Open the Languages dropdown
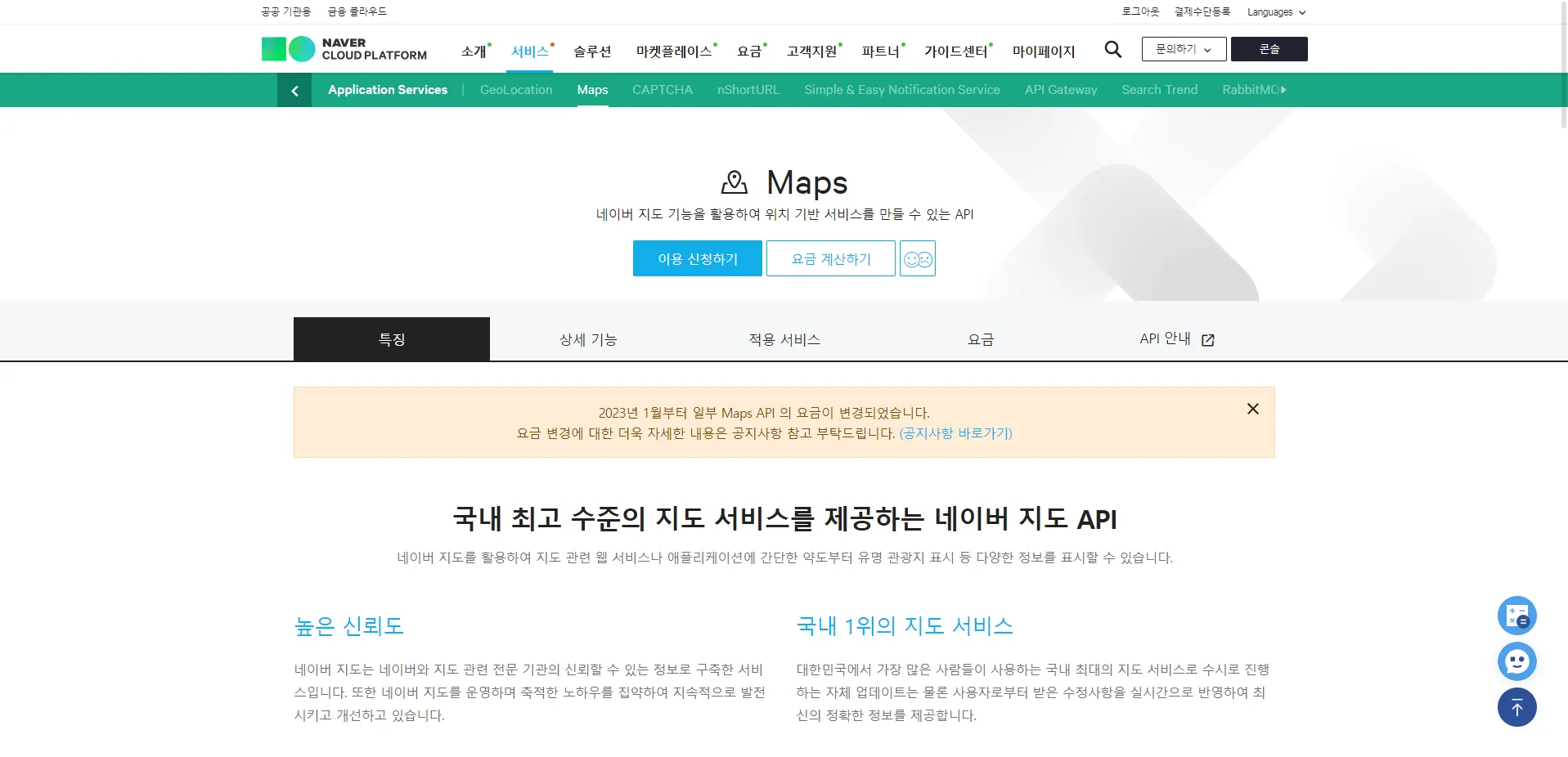1568x757 pixels. (1276, 12)
